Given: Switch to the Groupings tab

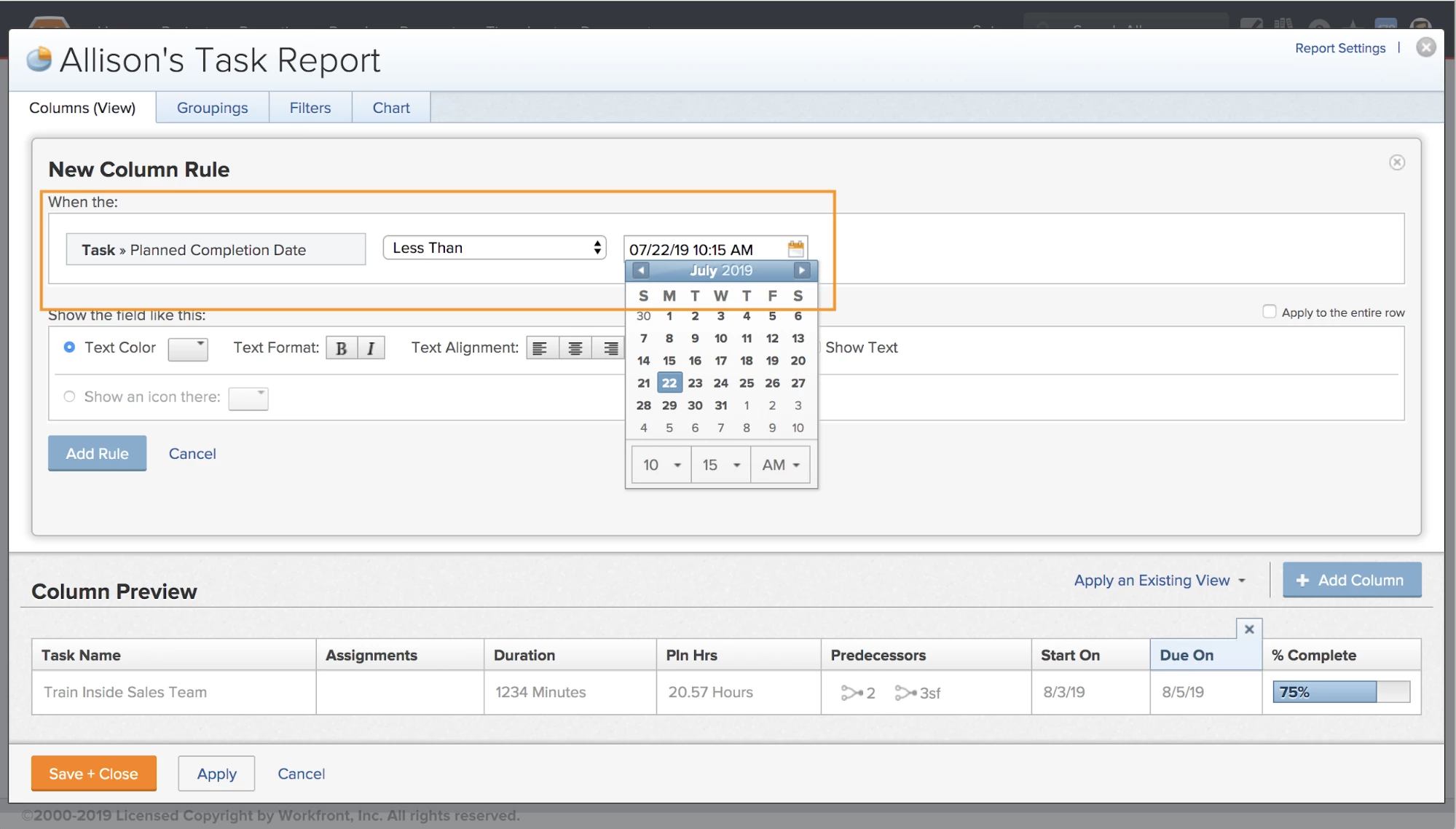Looking at the screenshot, I should point(212,108).
